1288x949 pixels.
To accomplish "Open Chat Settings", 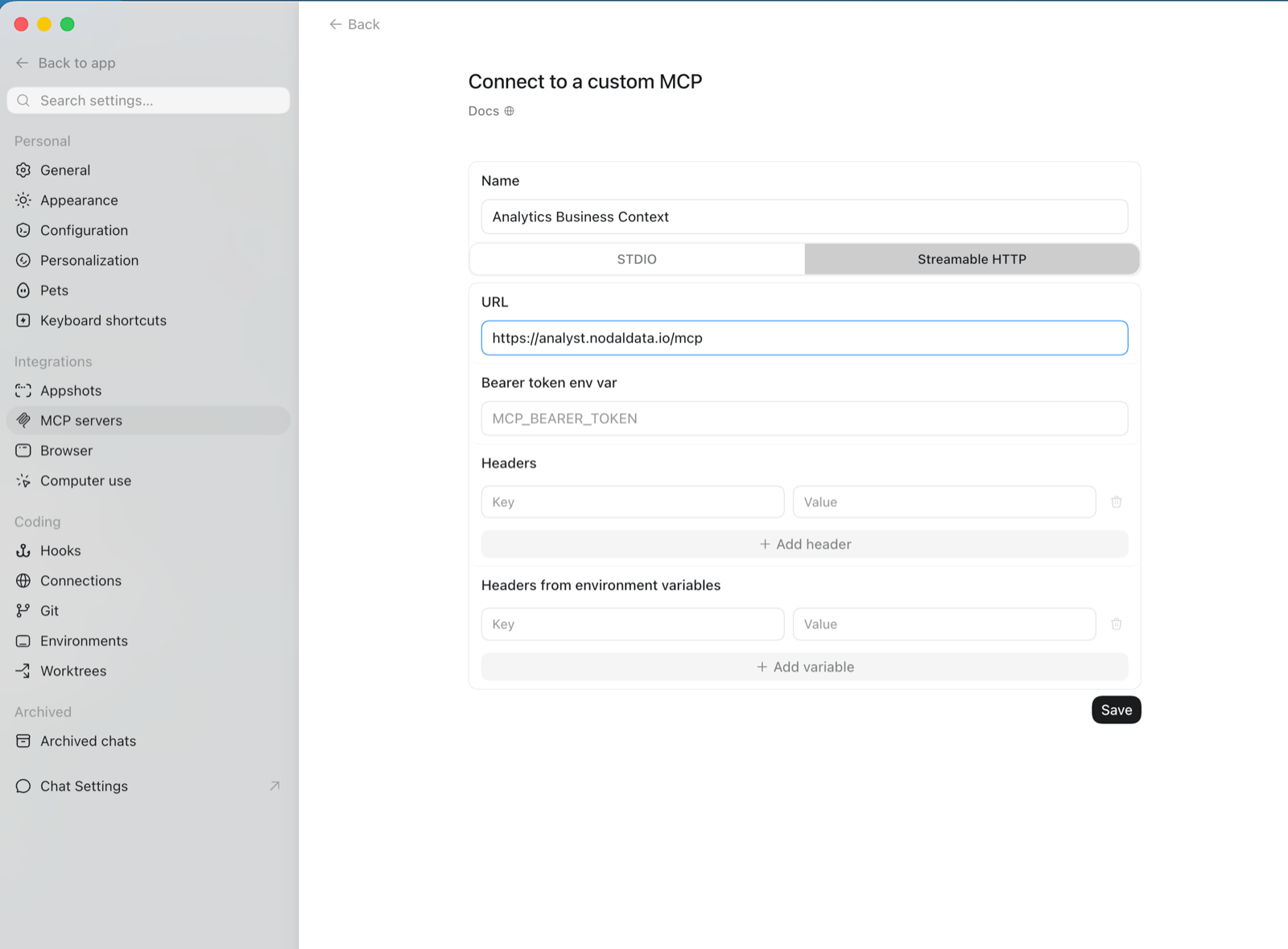I will click(148, 786).
